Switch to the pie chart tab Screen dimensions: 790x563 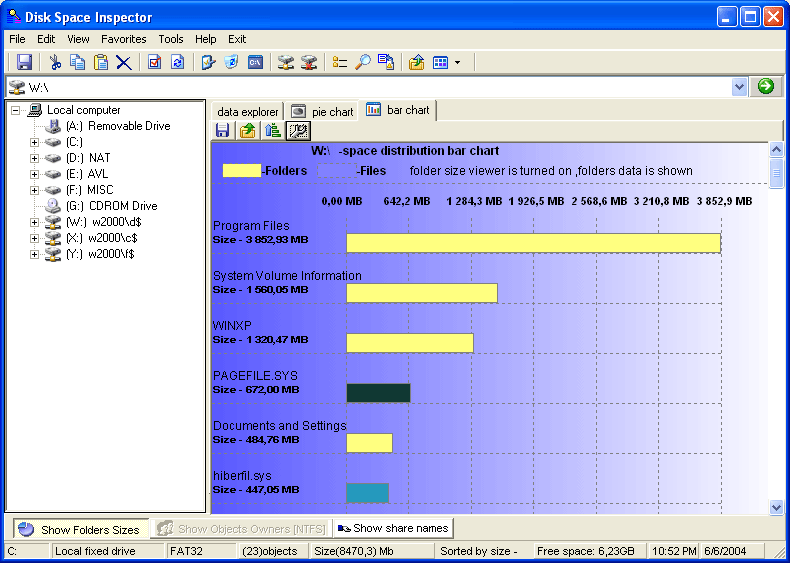pyautogui.click(x=322, y=111)
